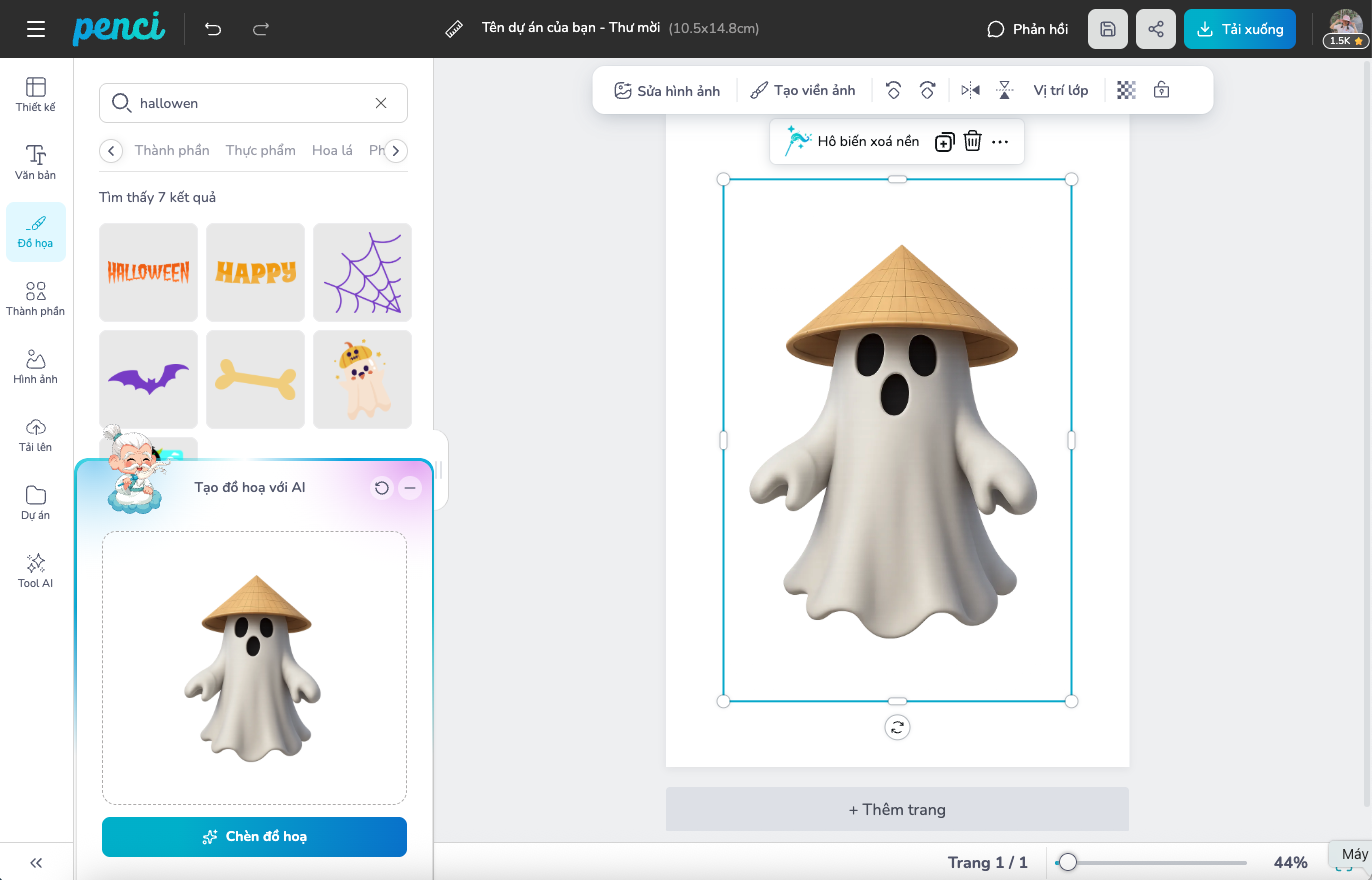Rotate the image counterclockwise
The image size is (1372, 880).
[x=894, y=90]
